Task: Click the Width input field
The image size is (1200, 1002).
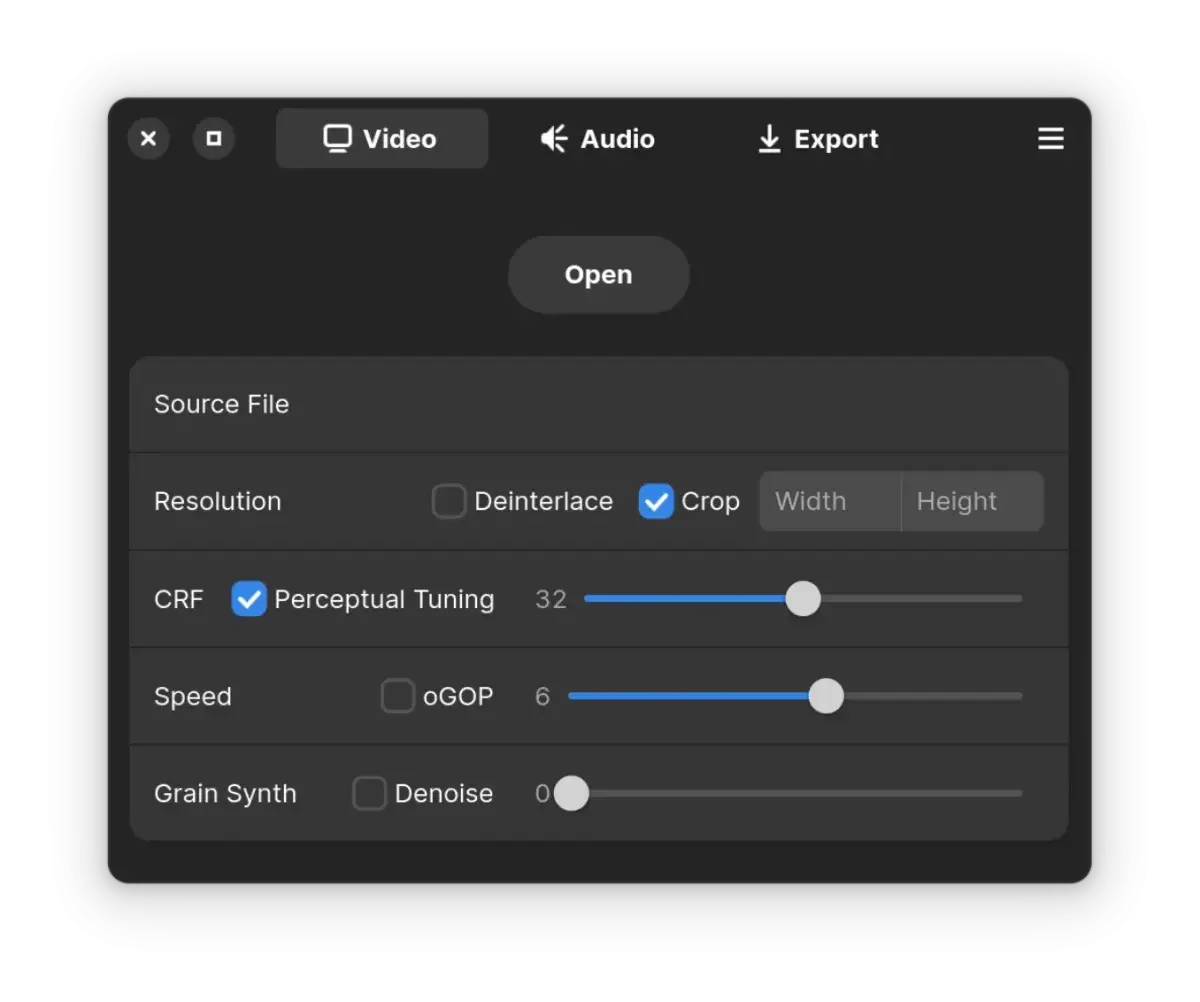Action: (830, 501)
